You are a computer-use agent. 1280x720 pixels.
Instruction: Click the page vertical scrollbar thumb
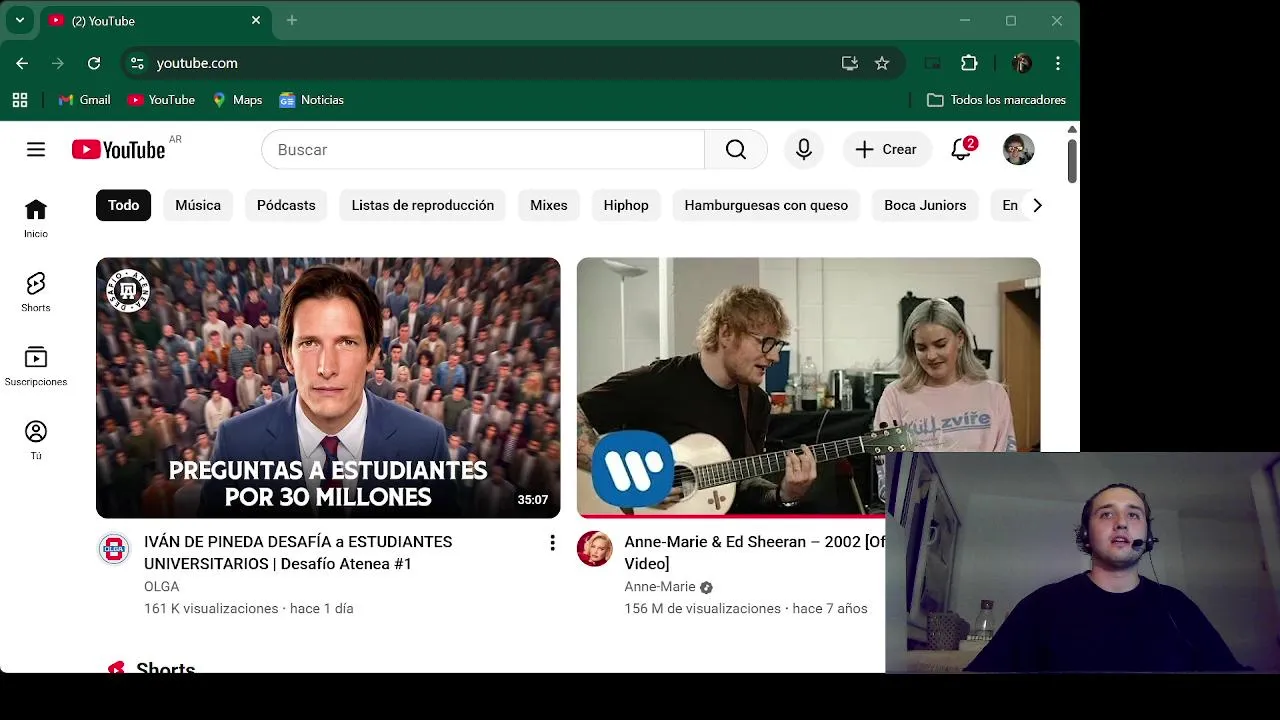(x=1072, y=161)
